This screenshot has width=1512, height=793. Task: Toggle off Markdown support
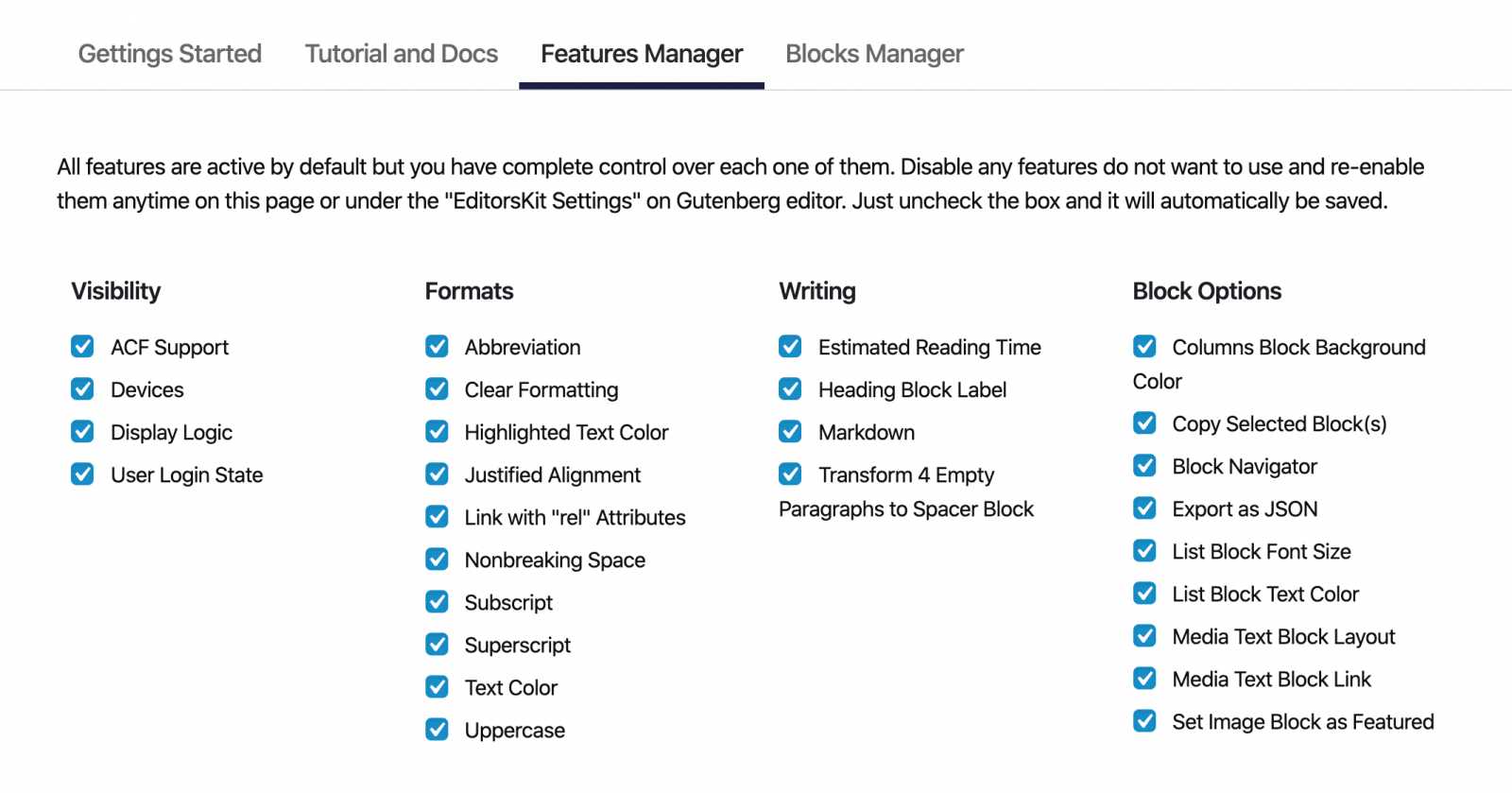point(790,432)
